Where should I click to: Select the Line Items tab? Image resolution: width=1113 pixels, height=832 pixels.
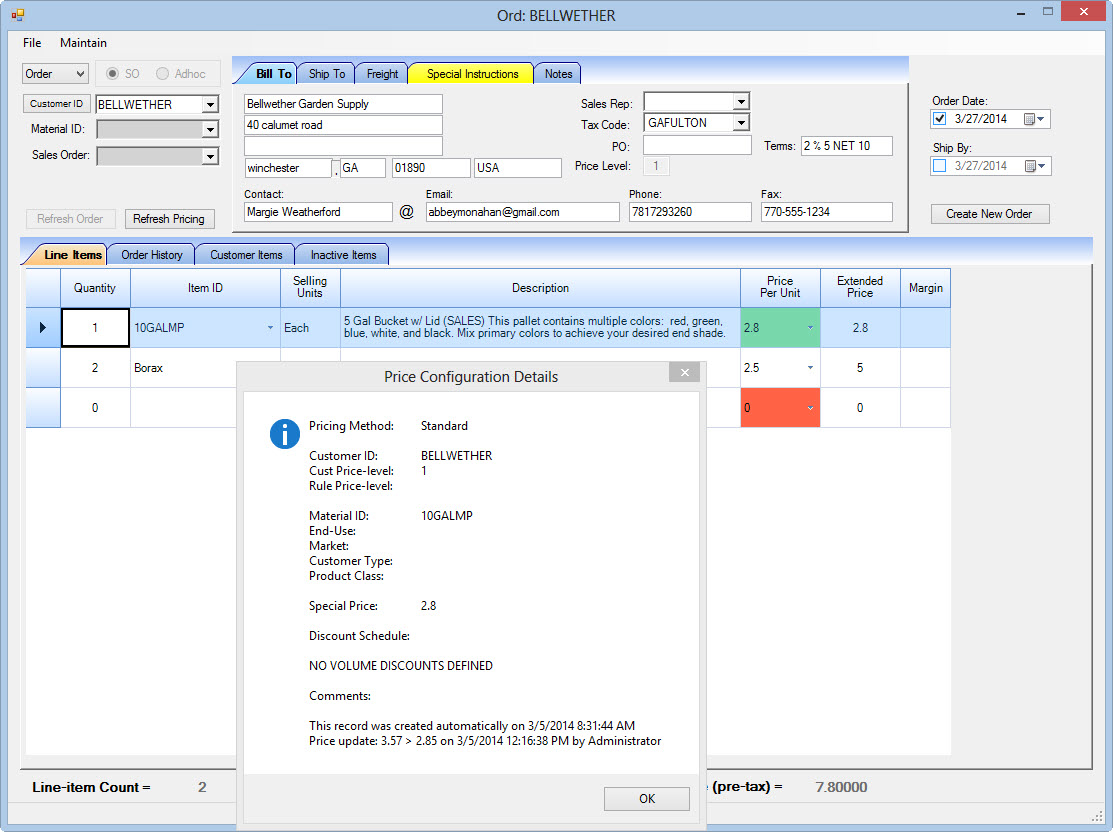[x=72, y=255]
